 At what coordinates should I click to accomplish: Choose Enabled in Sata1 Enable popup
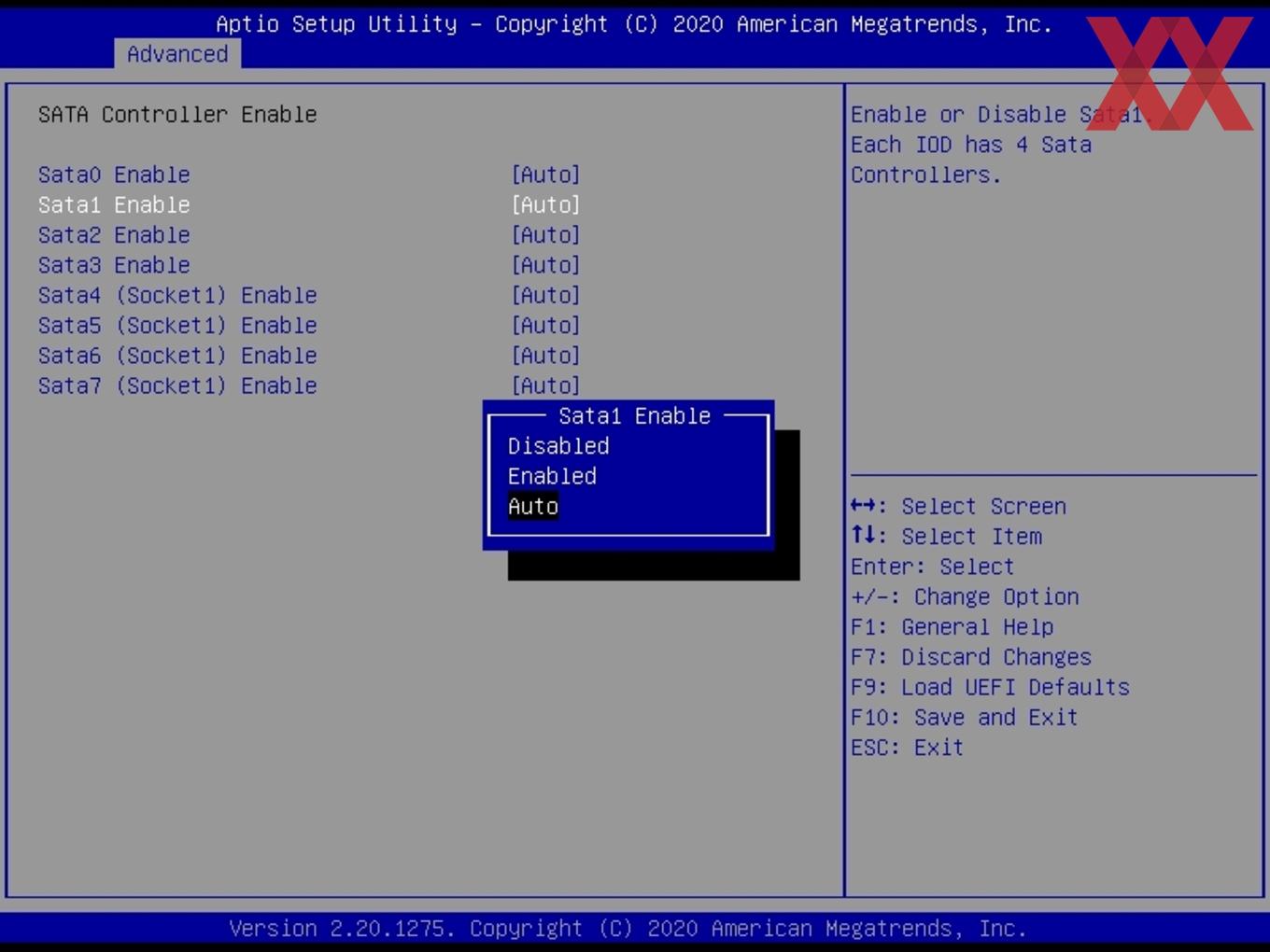(552, 476)
